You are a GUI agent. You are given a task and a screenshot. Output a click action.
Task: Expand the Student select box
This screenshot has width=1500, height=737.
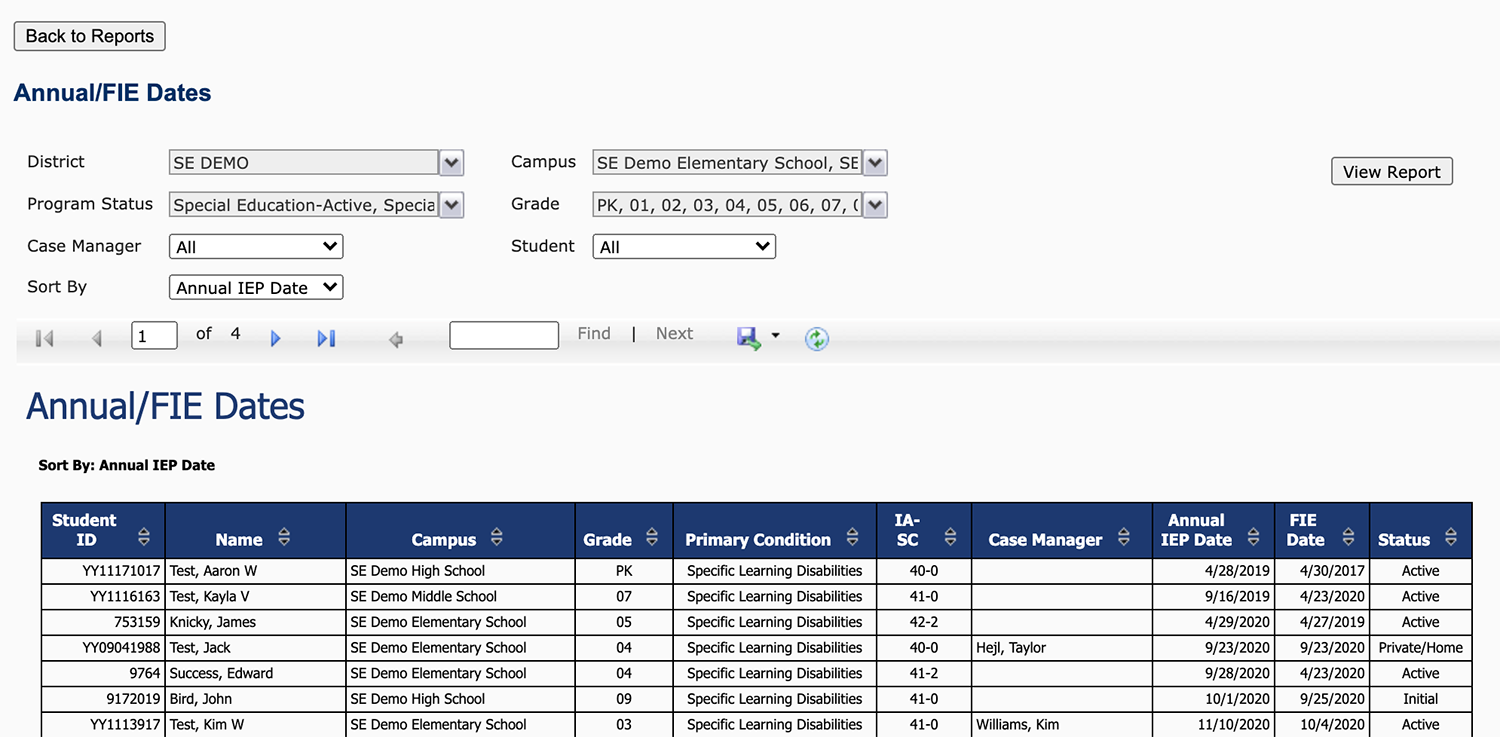[684, 246]
